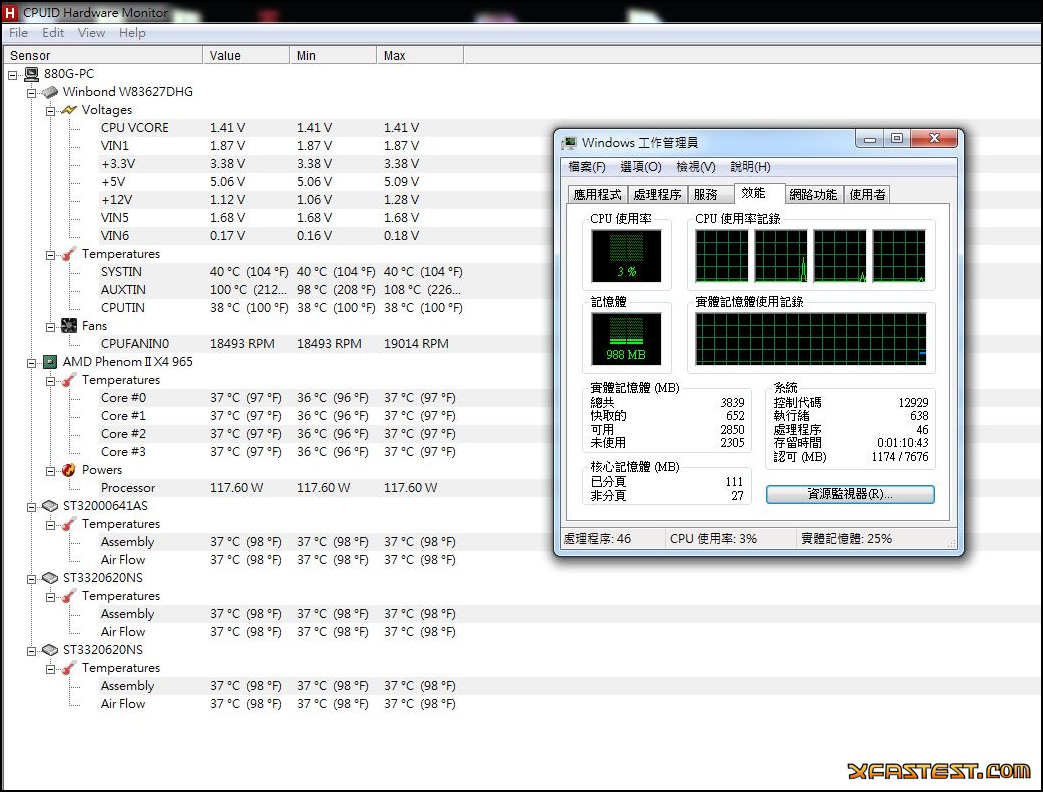Click the Fans fan icon
Viewport: 1043px width, 792px height.
(69, 326)
